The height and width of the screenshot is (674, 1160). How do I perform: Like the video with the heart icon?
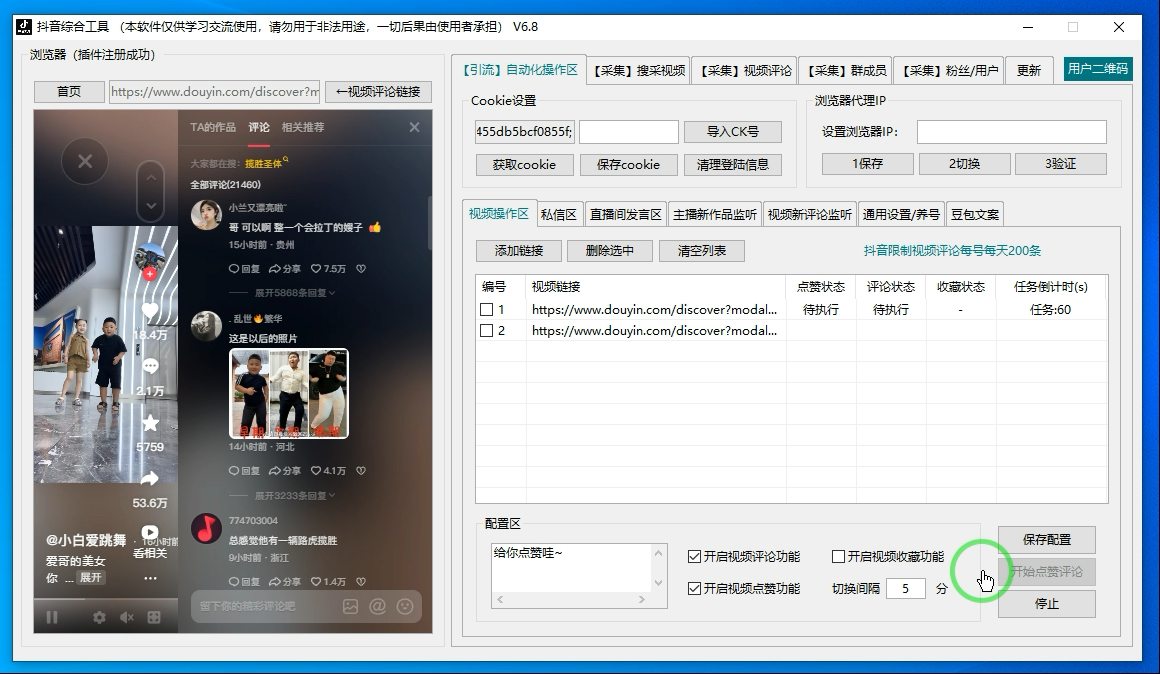pos(150,311)
